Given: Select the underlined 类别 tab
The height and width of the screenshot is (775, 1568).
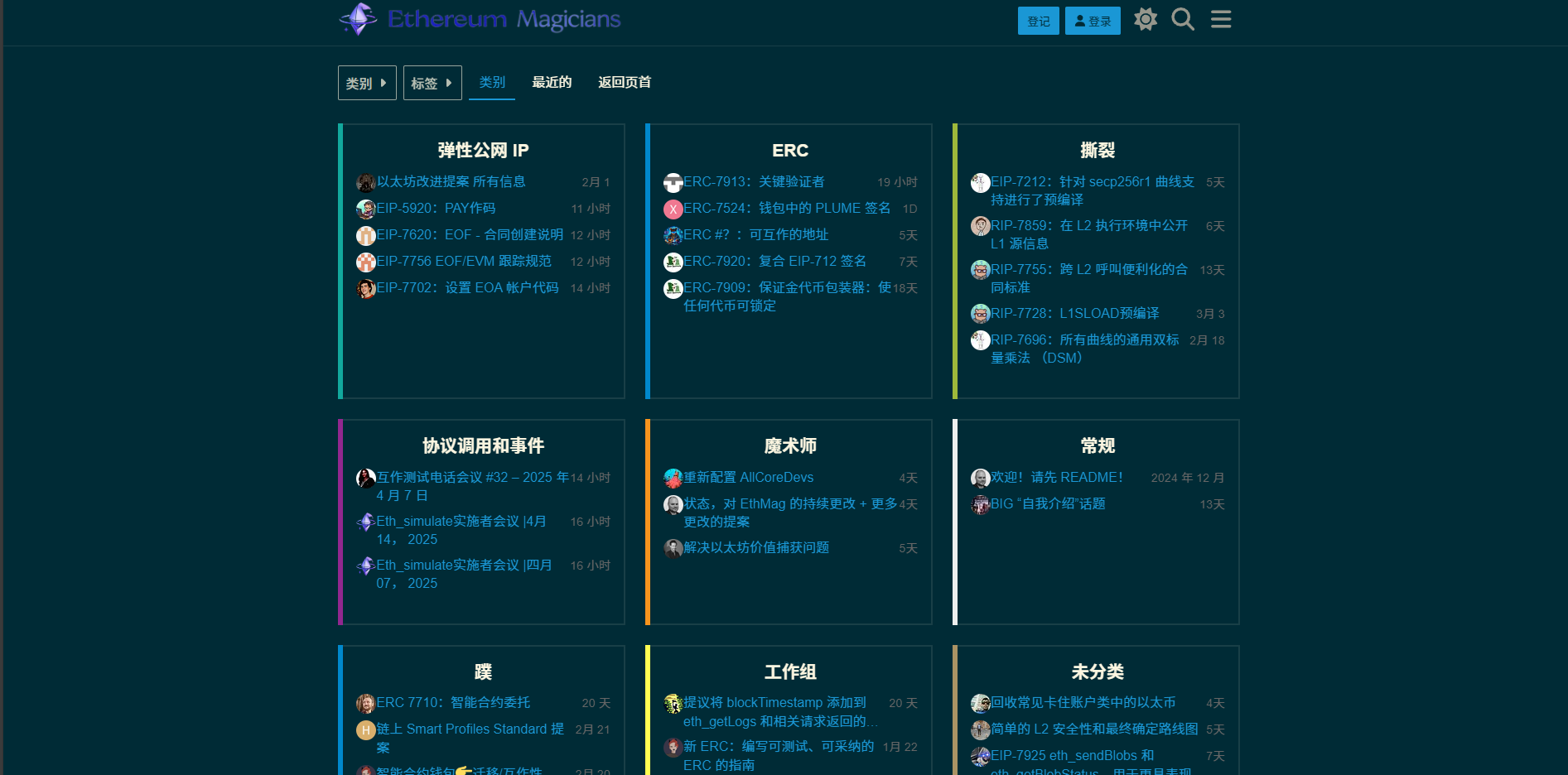Looking at the screenshot, I should click(492, 82).
